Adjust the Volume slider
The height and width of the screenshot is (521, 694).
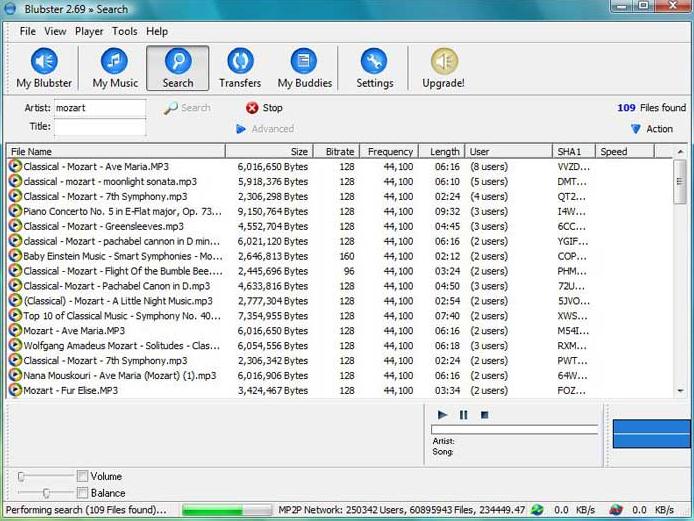pos(21,476)
